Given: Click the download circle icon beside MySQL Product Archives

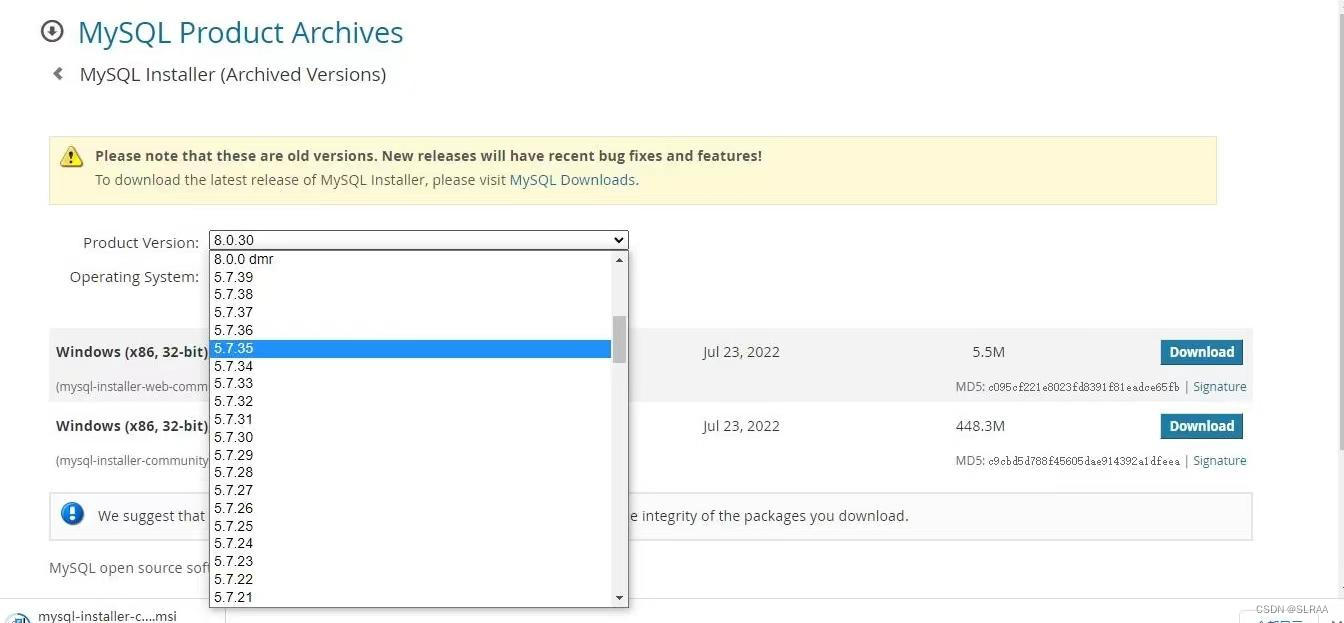Looking at the screenshot, I should click(52, 32).
